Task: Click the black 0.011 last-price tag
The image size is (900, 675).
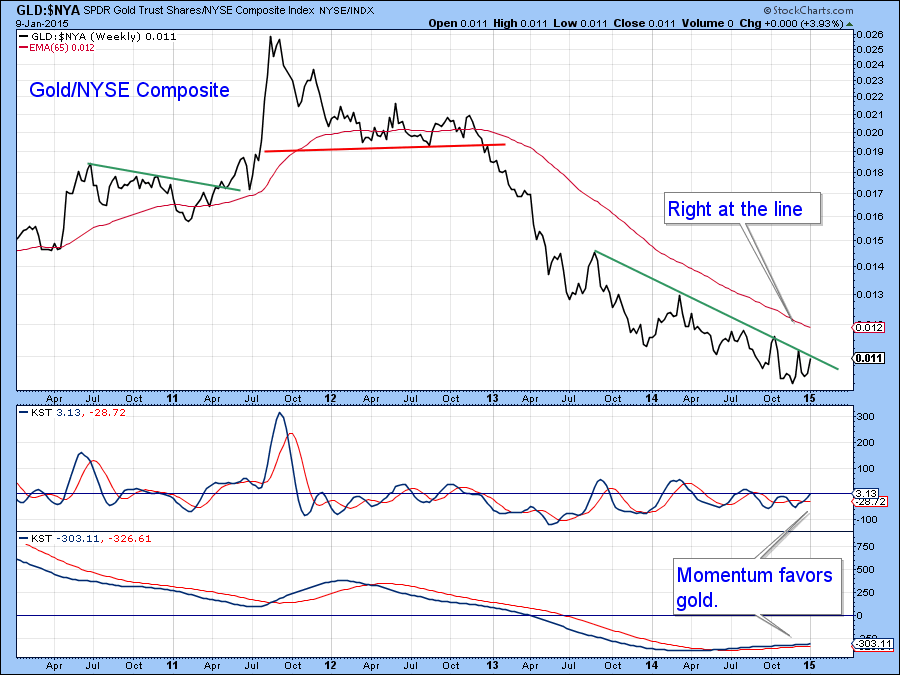Action: tap(870, 358)
